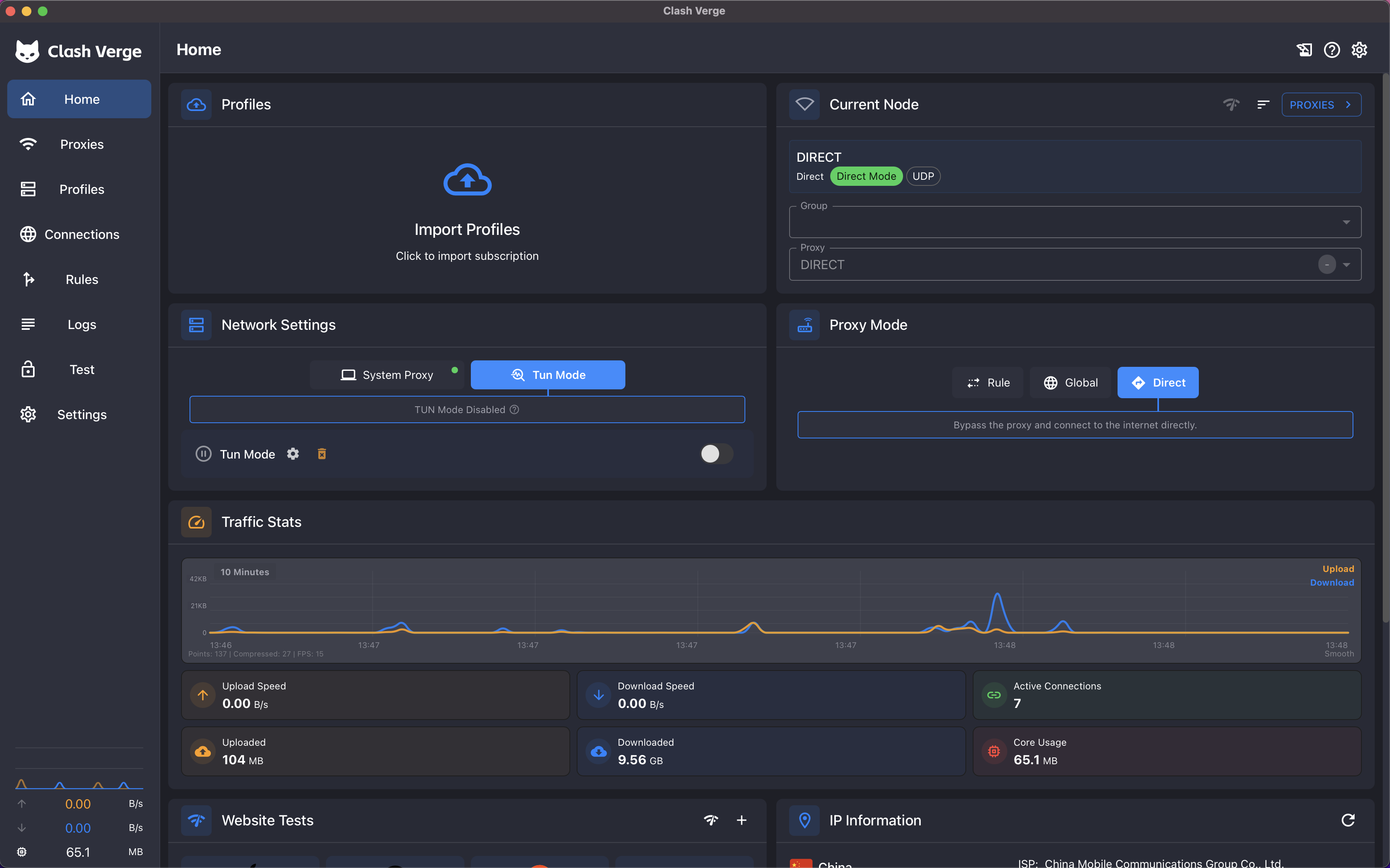Click the IP Information location pin icon

point(804,821)
